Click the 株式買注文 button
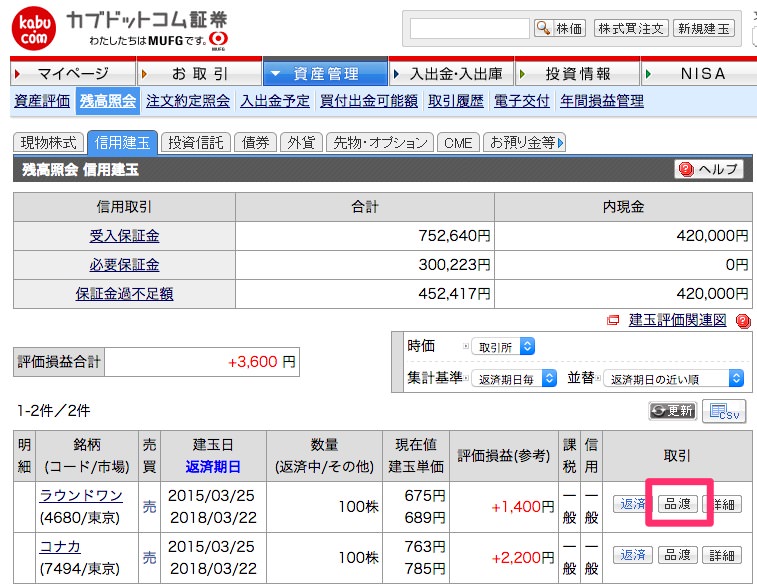This screenshot has width=757, height=584. pyautogui.click(x=631, y=28)
